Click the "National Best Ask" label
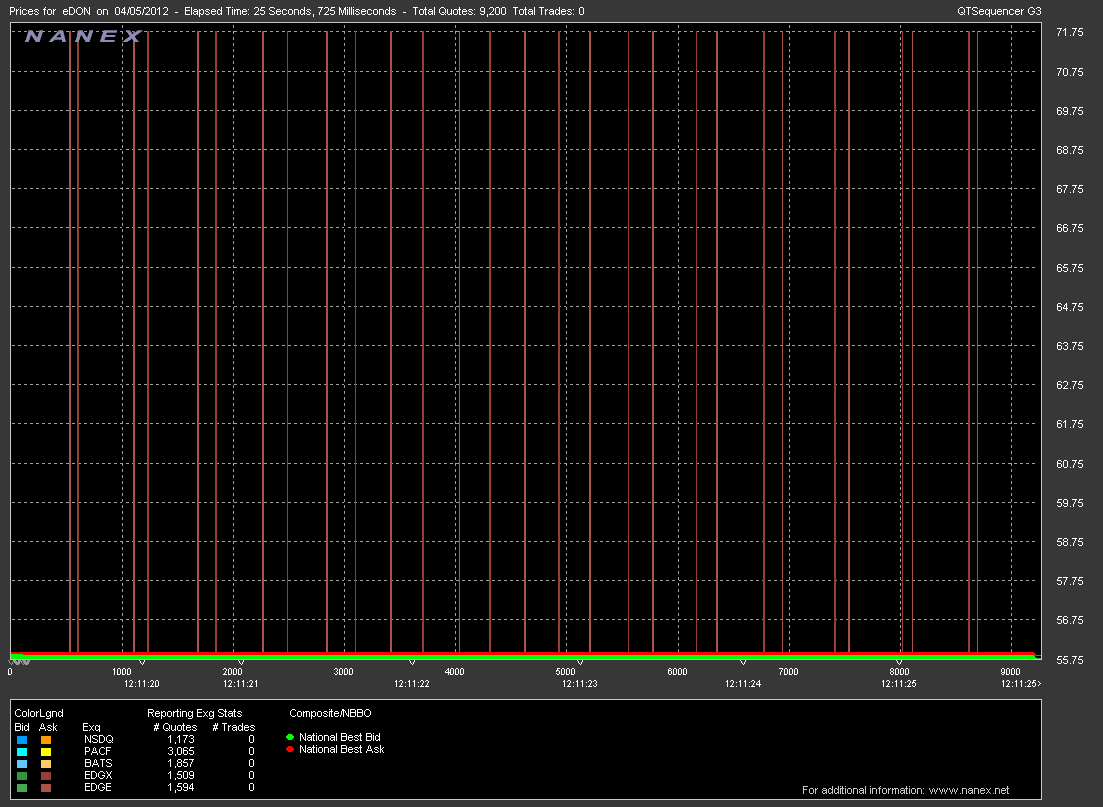Screen dimensions: 1103x807 (341, 749)
